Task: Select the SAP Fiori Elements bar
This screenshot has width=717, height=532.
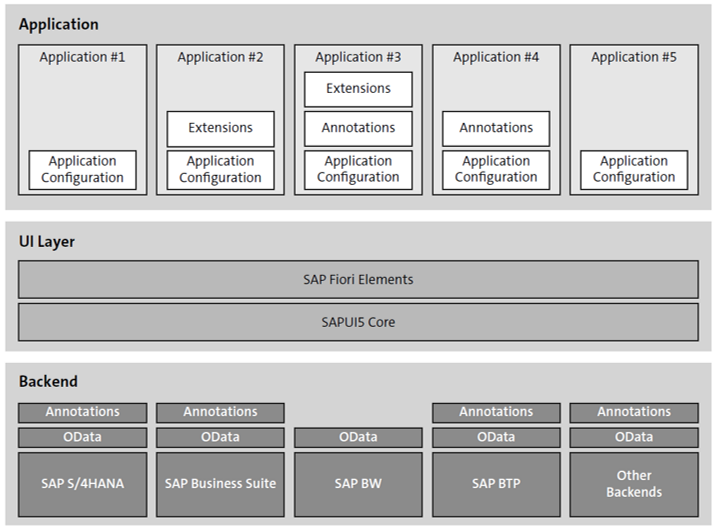Action: pos(358,279)
